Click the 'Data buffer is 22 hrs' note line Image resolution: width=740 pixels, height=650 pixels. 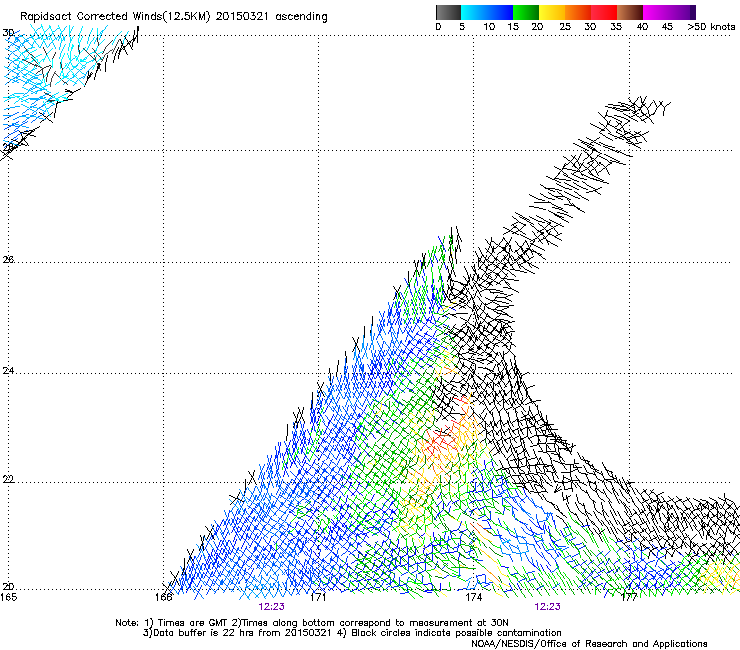pos(352,633)
